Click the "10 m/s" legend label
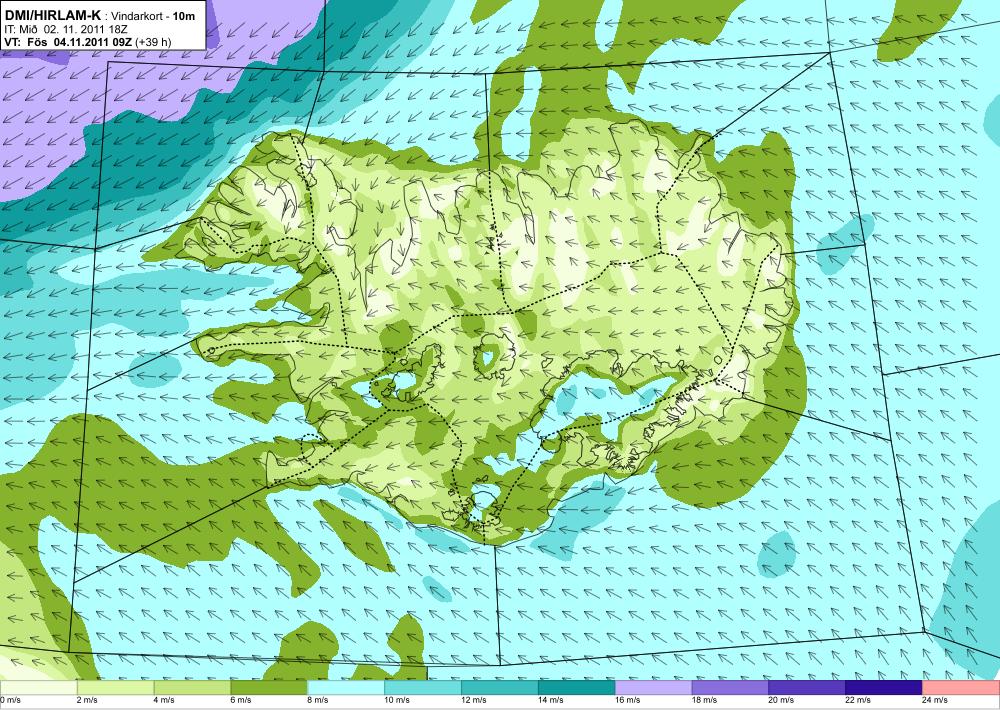The image size is (1000, 710). pos(397,700)
